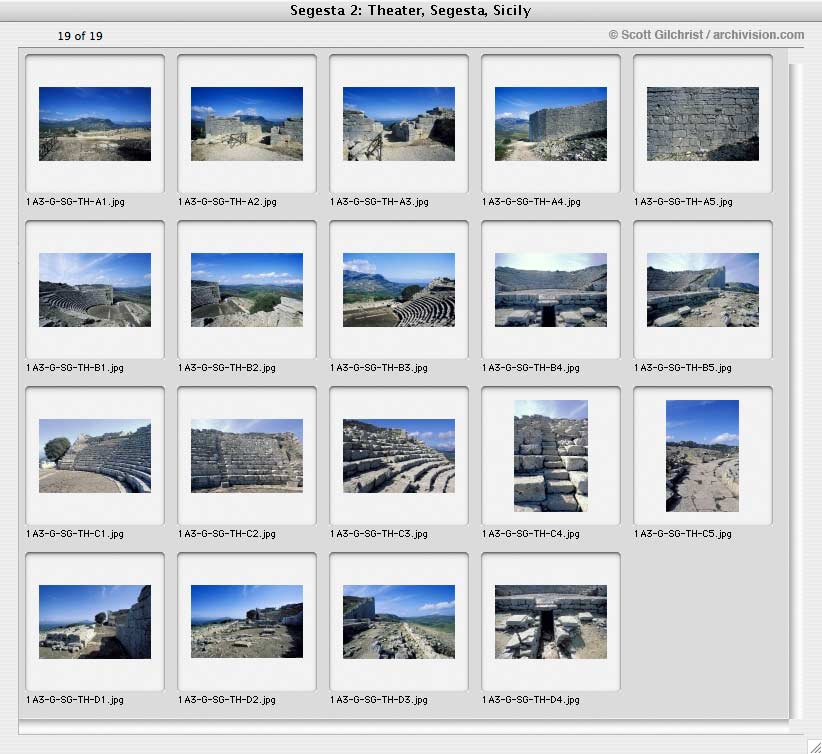822x754 pixels.
Task: Select thumbnail above 1A3-G-SG-TH-D4.jpg
Action: coord(551,622)
